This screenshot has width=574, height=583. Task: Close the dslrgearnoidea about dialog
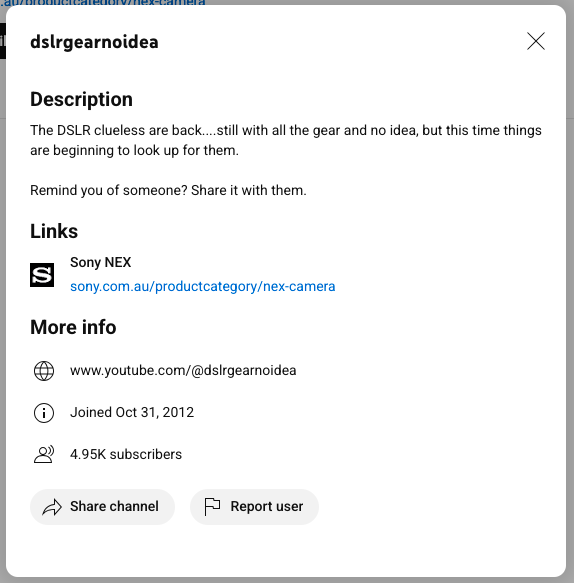(x=536, y=41)
